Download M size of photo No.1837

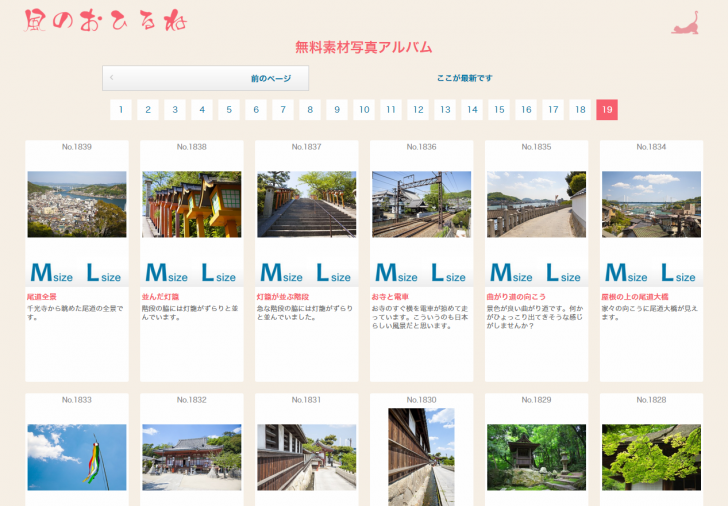281,272
